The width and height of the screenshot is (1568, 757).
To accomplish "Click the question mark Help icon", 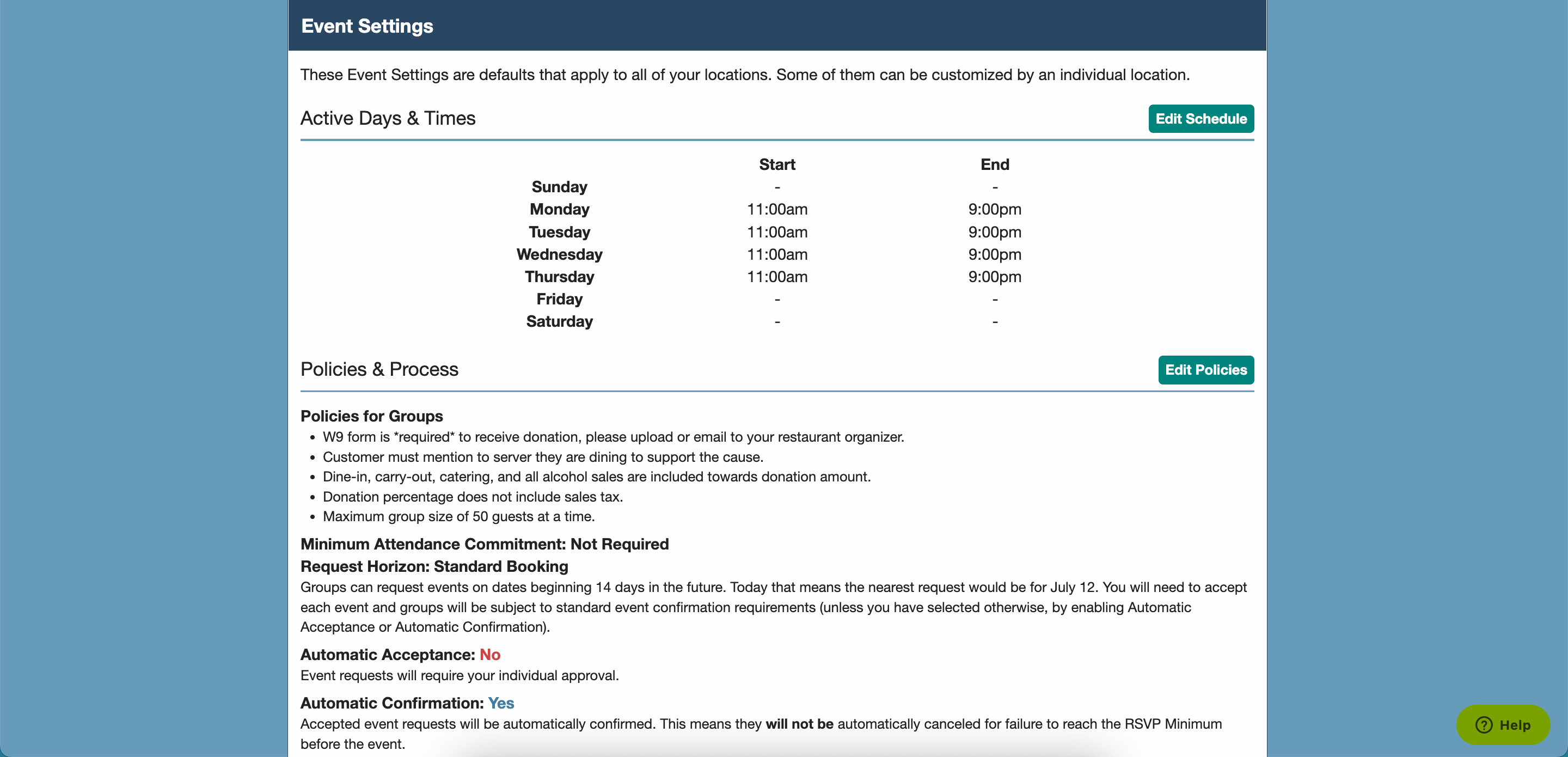I will [1484, 725].
